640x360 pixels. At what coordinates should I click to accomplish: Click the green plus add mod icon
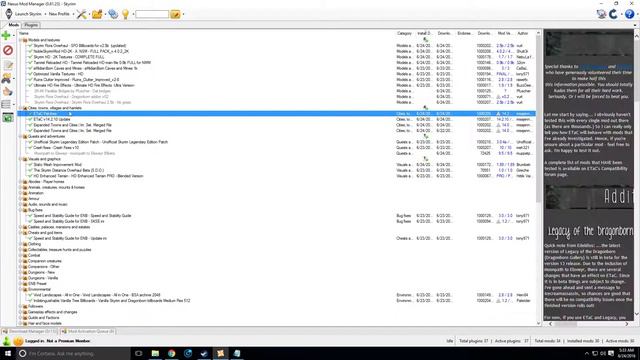pos(6,36)
